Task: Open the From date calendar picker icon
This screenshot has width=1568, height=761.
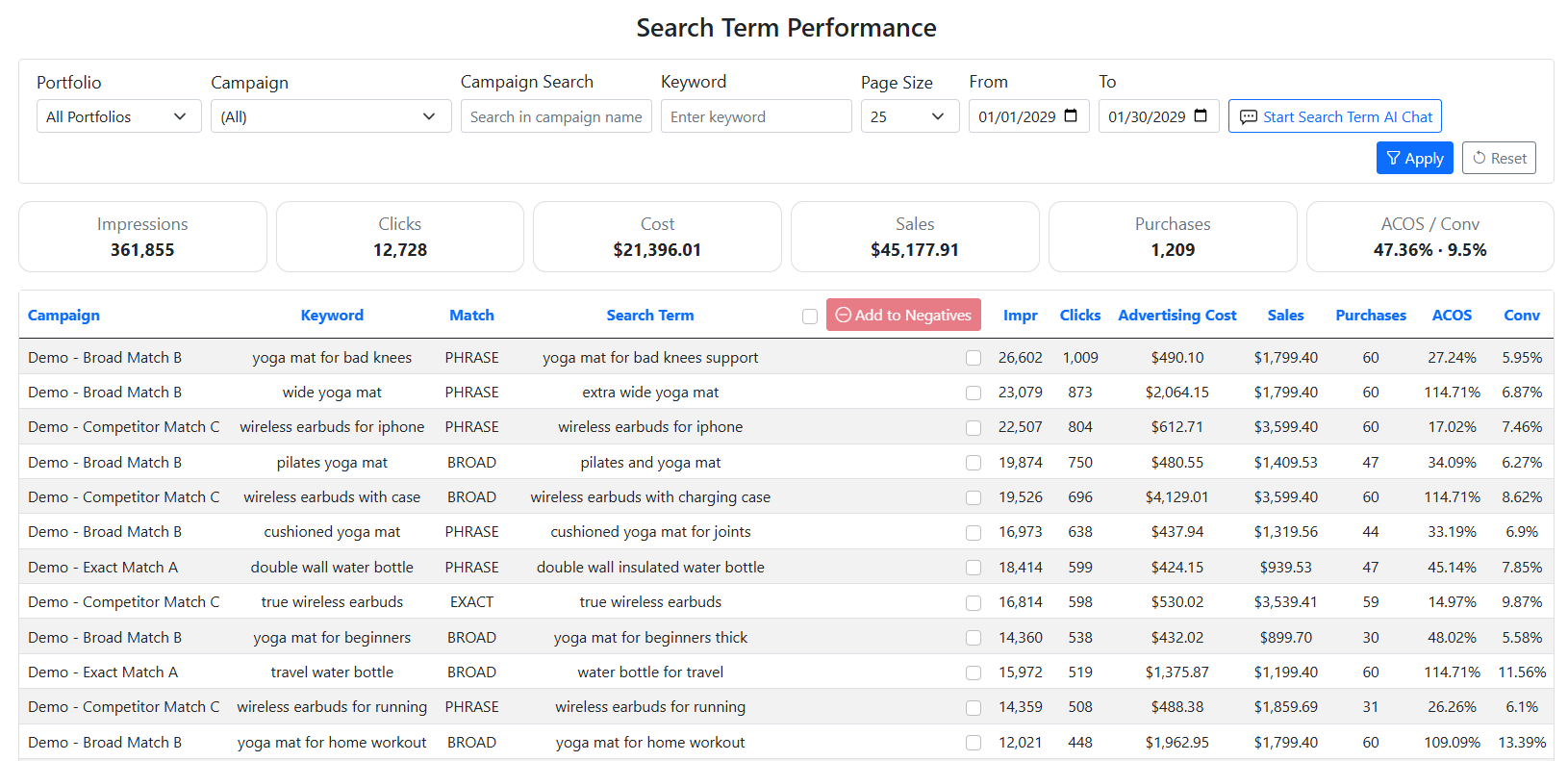Action: (1071, 116)
